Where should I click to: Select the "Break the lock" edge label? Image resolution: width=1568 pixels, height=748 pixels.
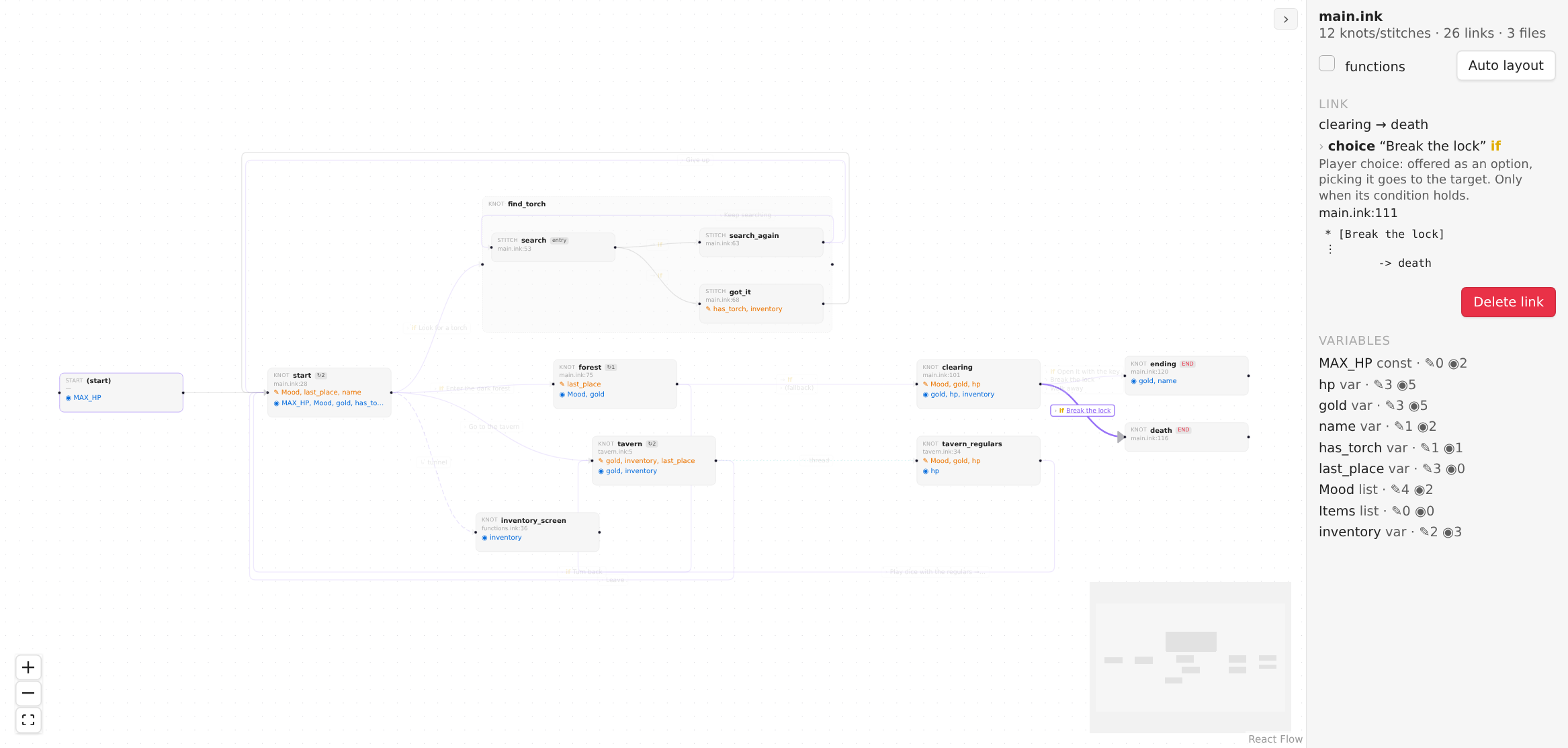point(1082,411)
